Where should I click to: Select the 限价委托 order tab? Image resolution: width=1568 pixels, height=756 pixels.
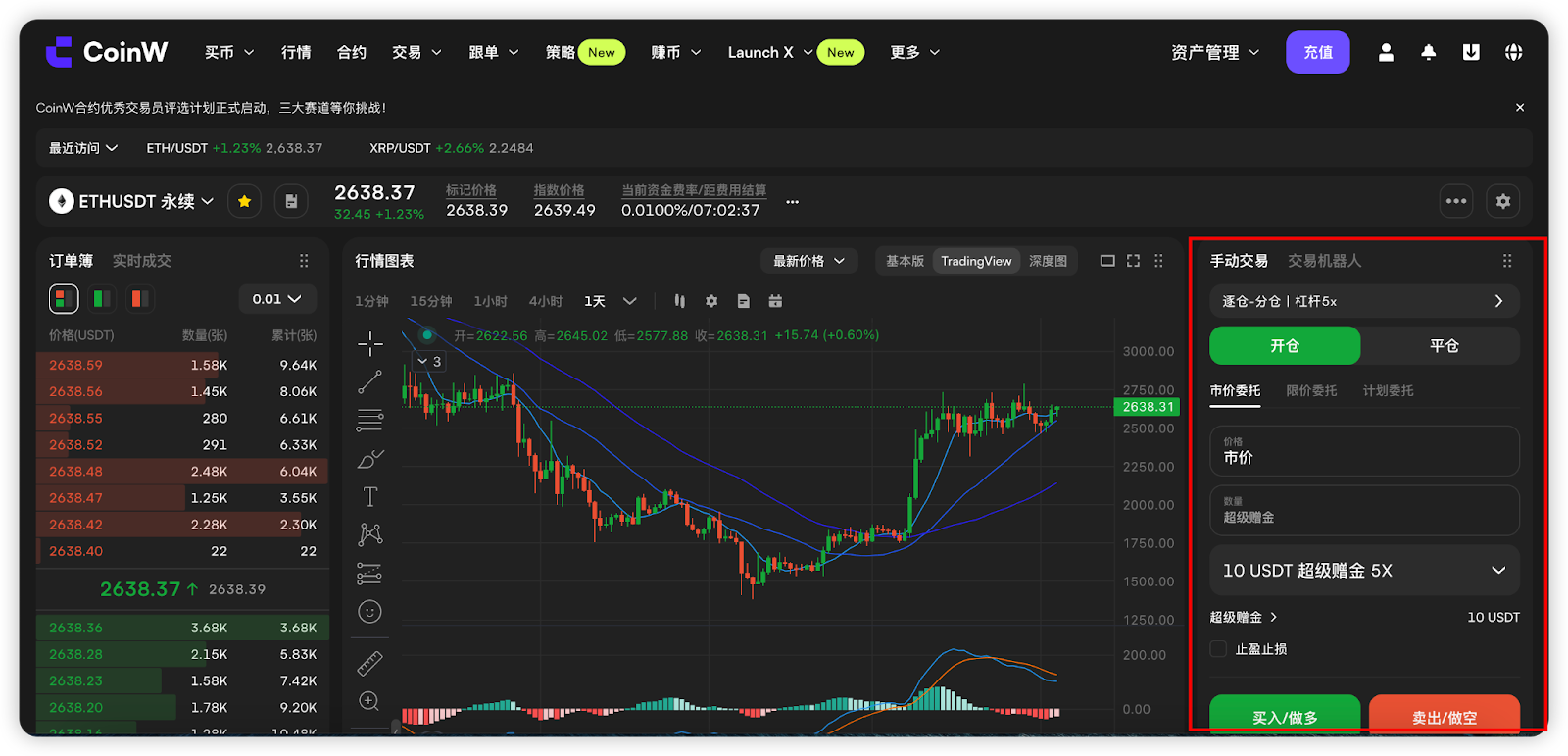(1311, 390)
